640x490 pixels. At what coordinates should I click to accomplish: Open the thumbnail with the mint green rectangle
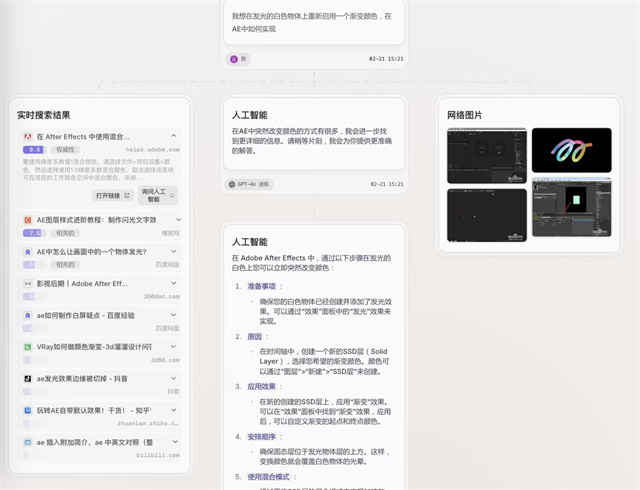tap(571, 207)
